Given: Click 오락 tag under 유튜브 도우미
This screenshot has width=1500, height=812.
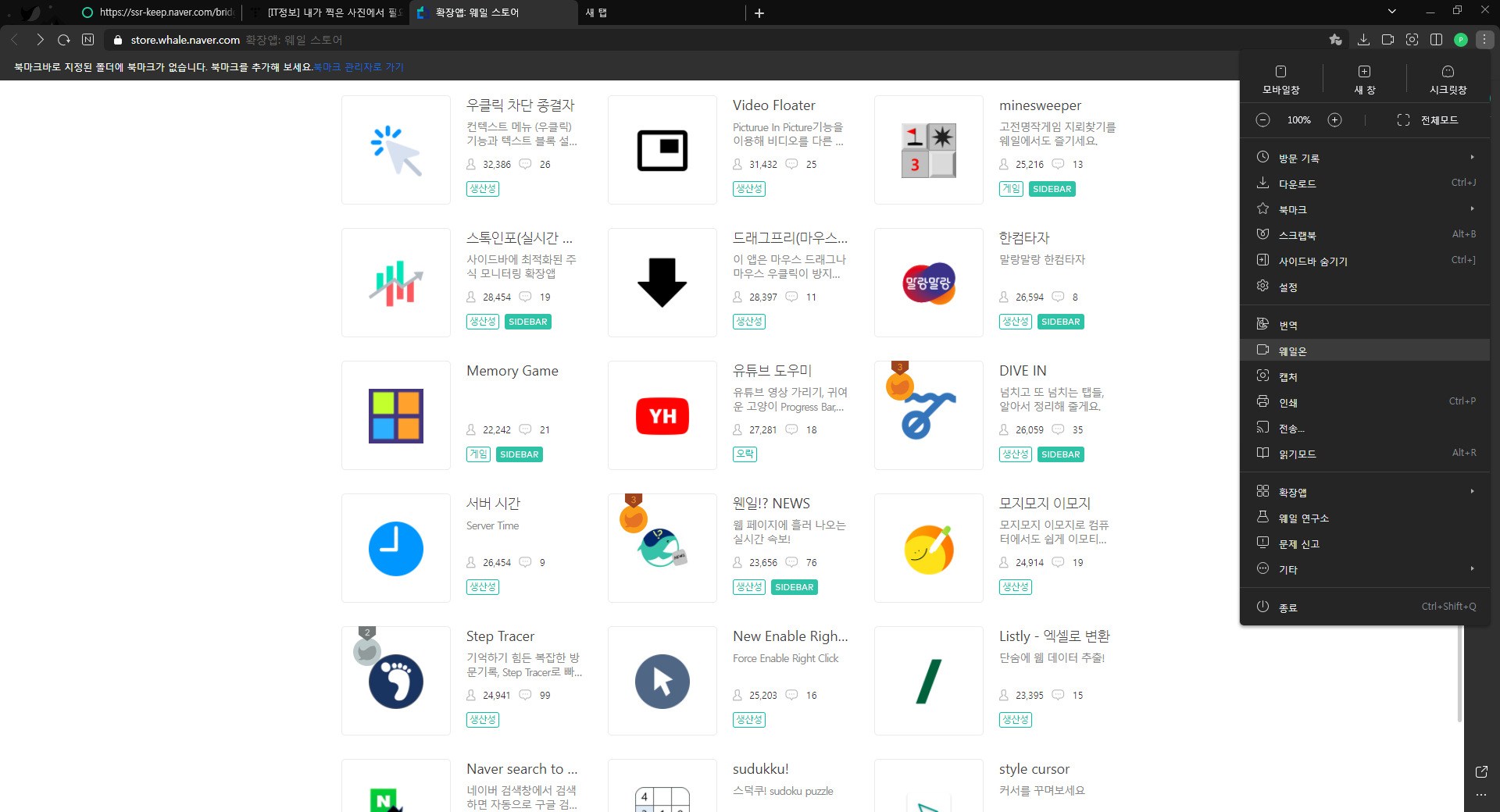Looking at the screenshot, I should coord(745,454).
